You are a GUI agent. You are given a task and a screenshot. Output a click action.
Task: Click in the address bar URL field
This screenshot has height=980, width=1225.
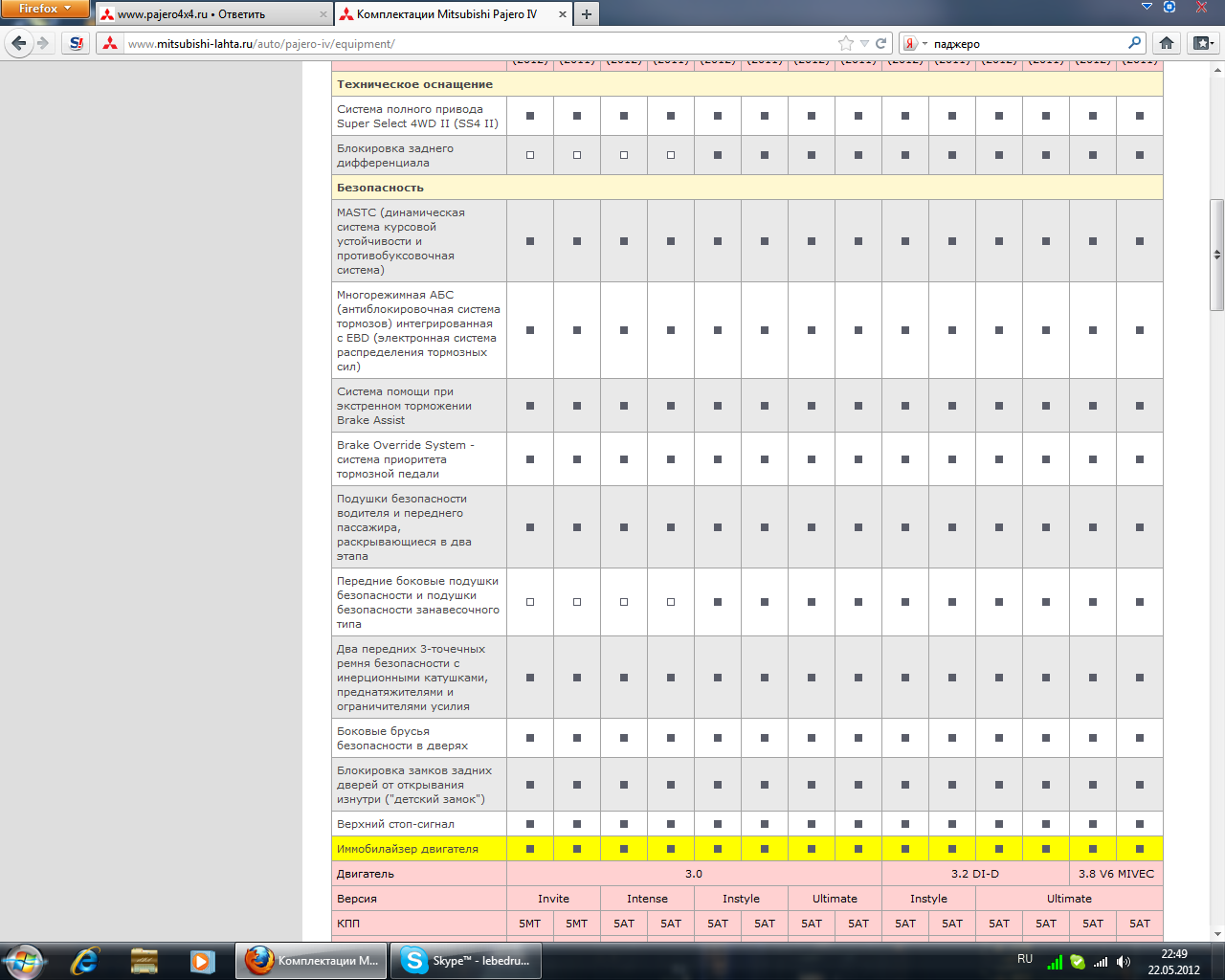click(x=479, y=44)
